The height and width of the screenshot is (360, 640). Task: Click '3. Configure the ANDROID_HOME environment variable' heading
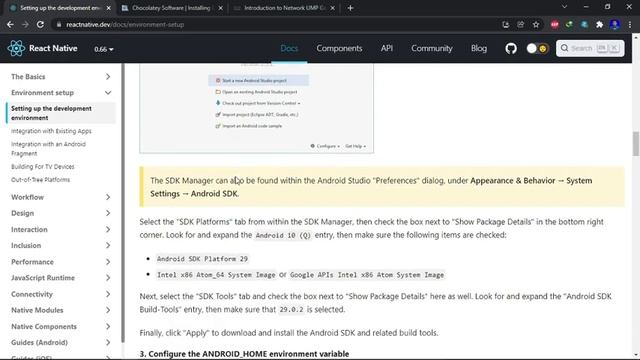coord(244,354)
